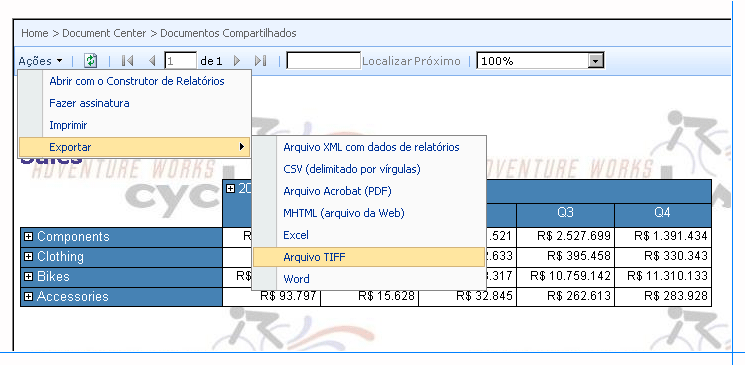Expand the Bikes row
745x365 pixels.
pyautogui.click(x=29, y=277)
